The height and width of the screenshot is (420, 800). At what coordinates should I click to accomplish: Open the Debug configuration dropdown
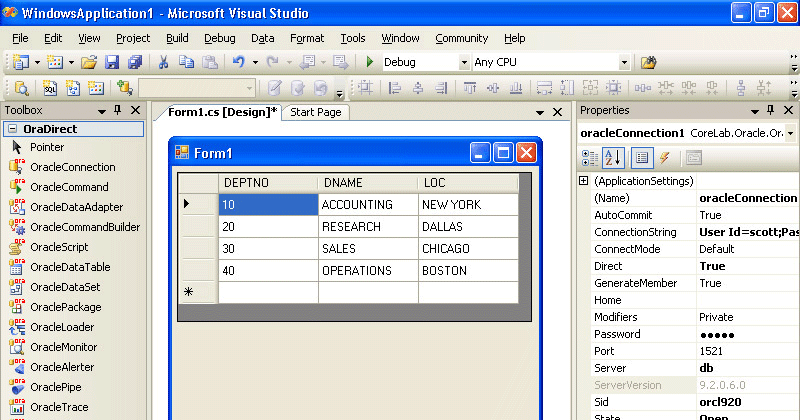point(463,62)
